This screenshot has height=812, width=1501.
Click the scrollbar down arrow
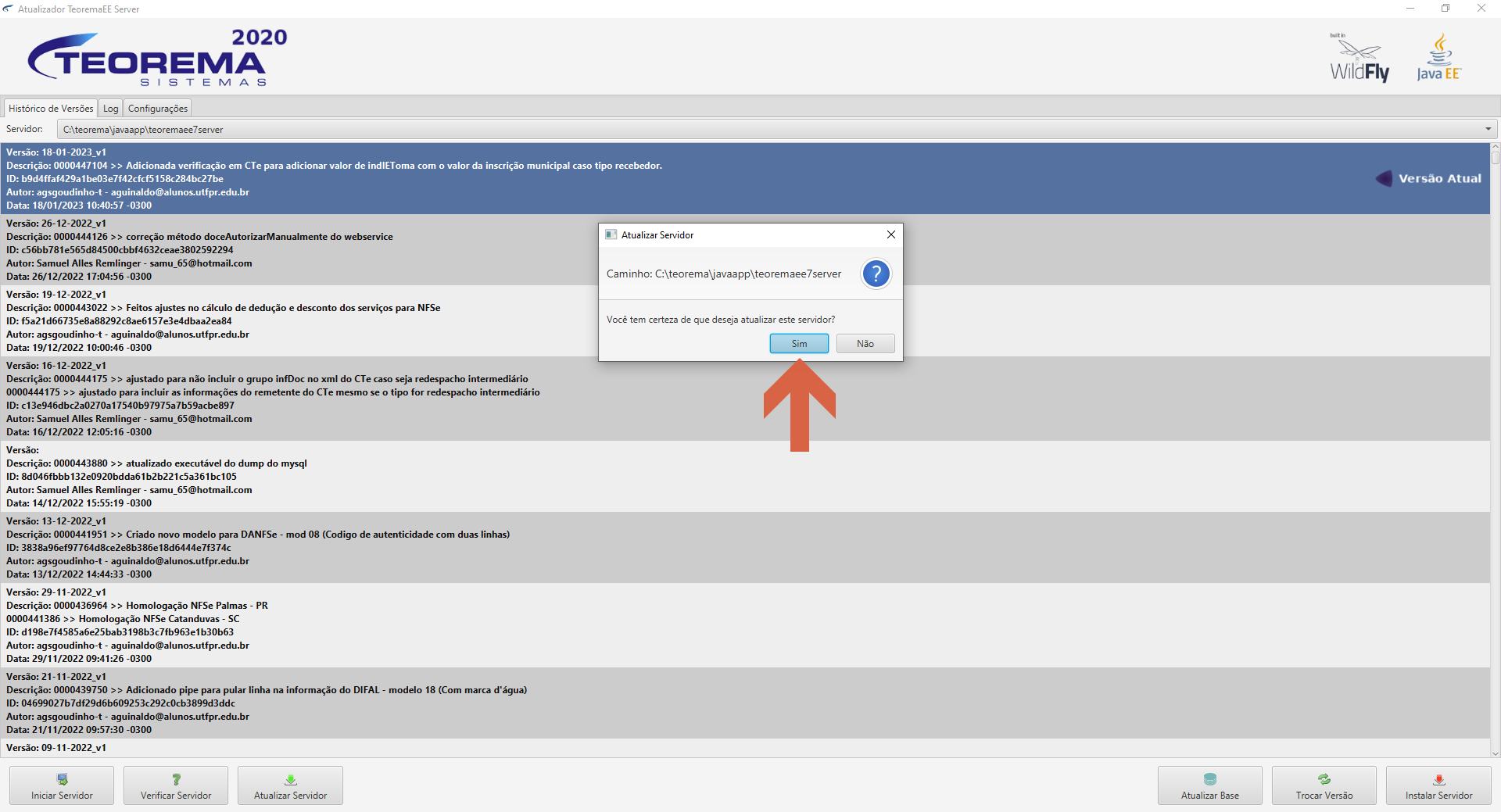click(1496, 753)
